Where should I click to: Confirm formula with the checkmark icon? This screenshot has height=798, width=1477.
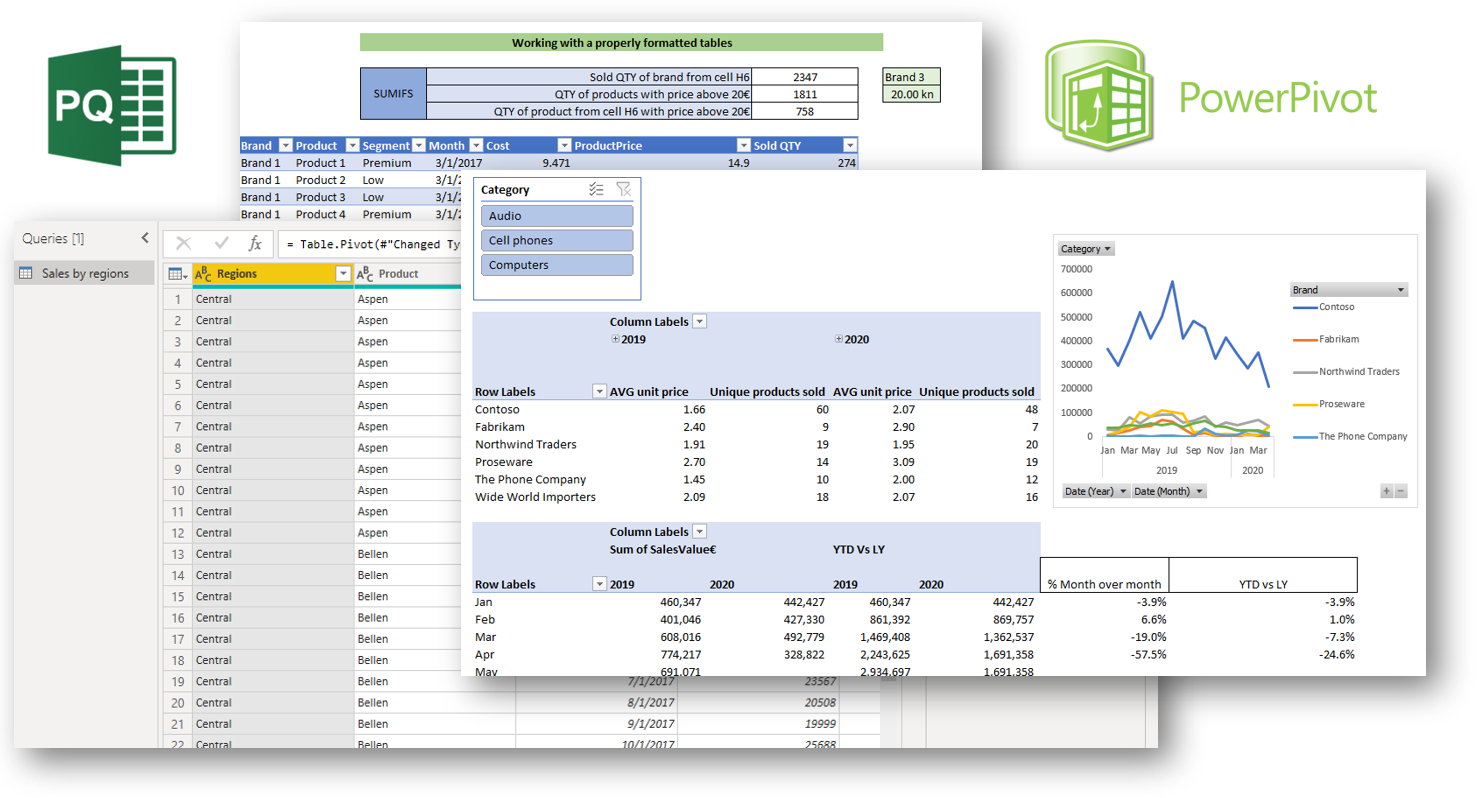tap(220, 243)
